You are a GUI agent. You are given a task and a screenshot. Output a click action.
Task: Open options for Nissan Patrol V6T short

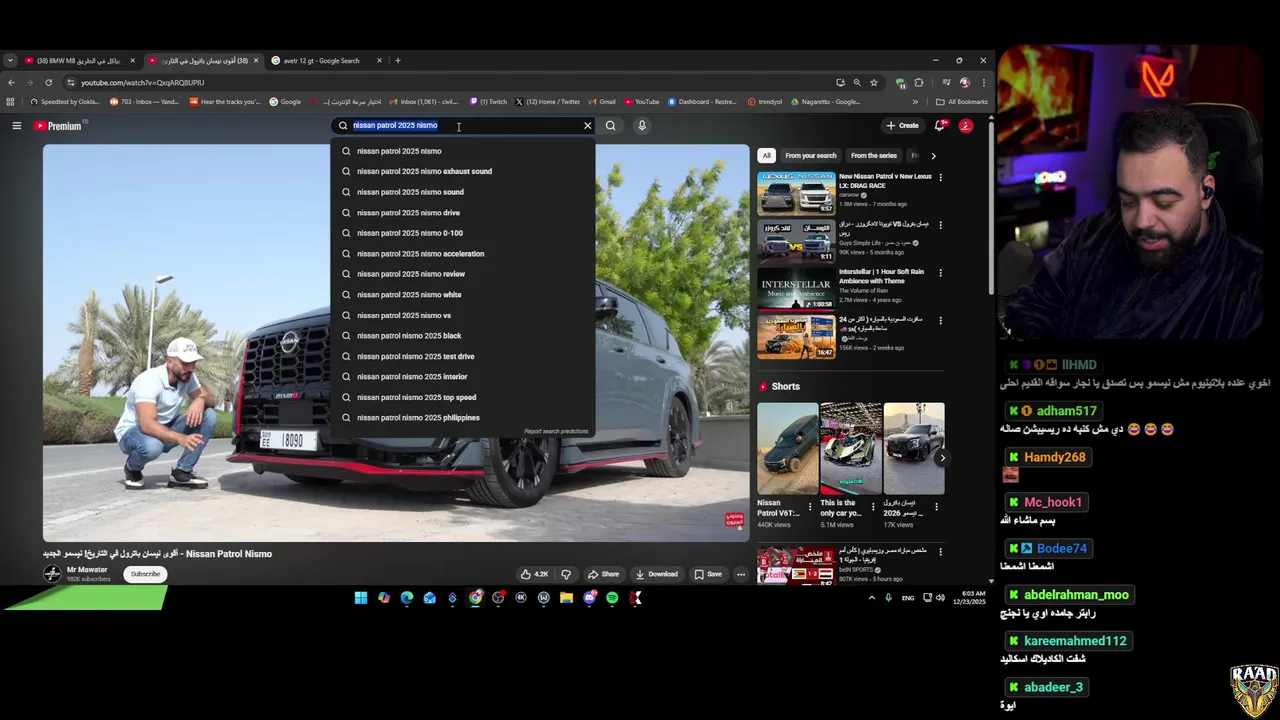pyautogui.click(x=809, y=507)
